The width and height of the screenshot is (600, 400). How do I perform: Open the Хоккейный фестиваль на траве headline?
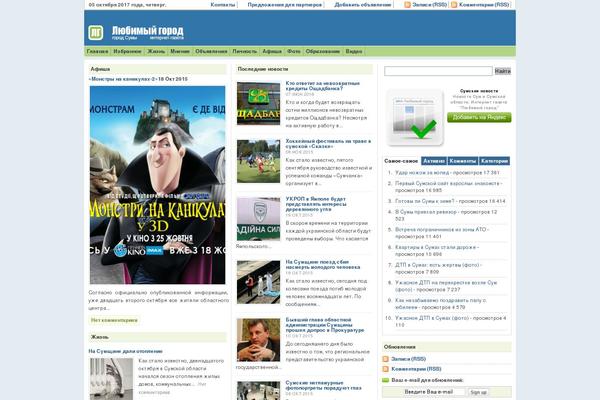pyautogui.click(x=328, y=144)
